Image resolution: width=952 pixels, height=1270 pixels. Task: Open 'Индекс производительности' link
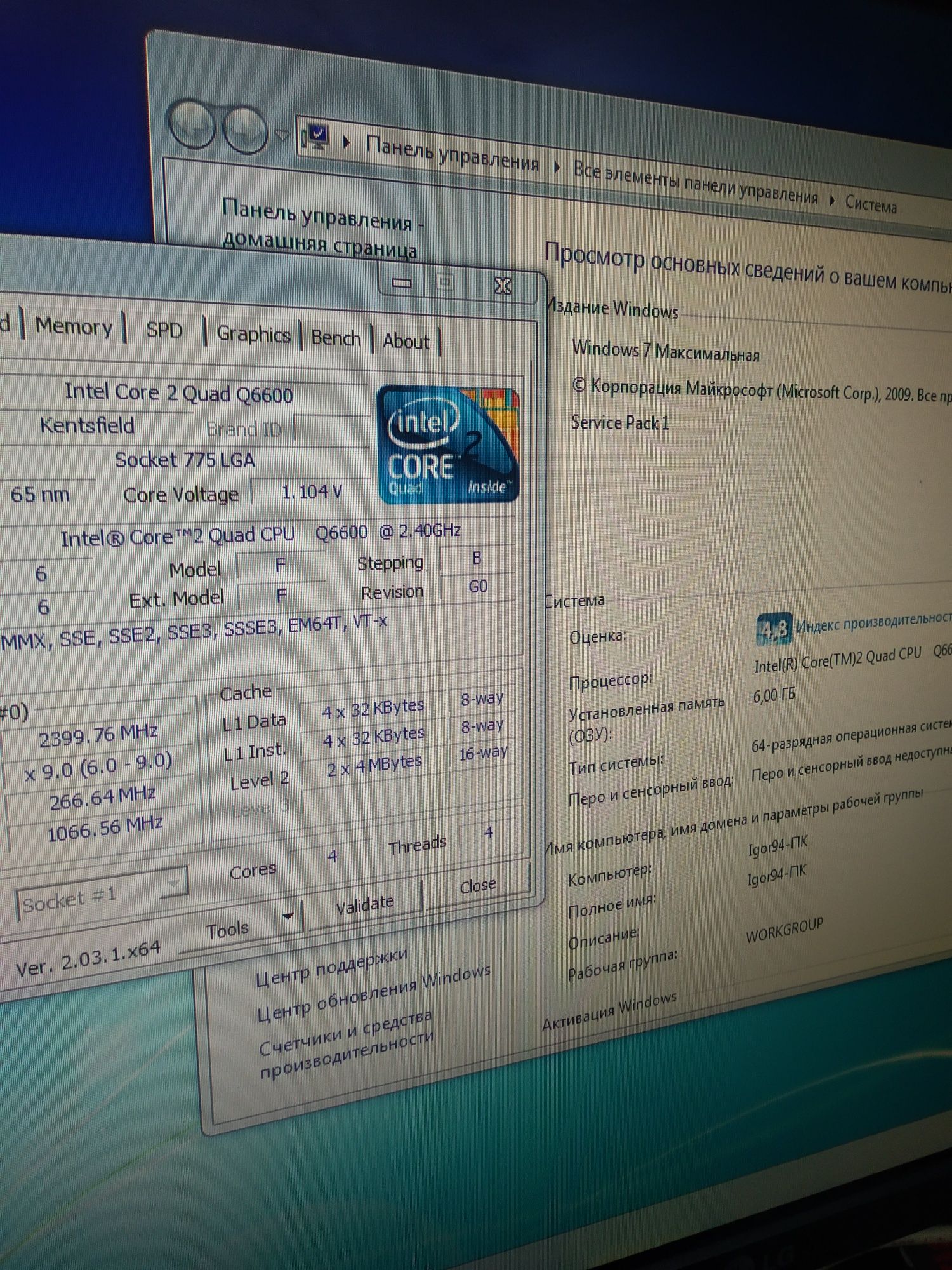[x=873, y=622]
